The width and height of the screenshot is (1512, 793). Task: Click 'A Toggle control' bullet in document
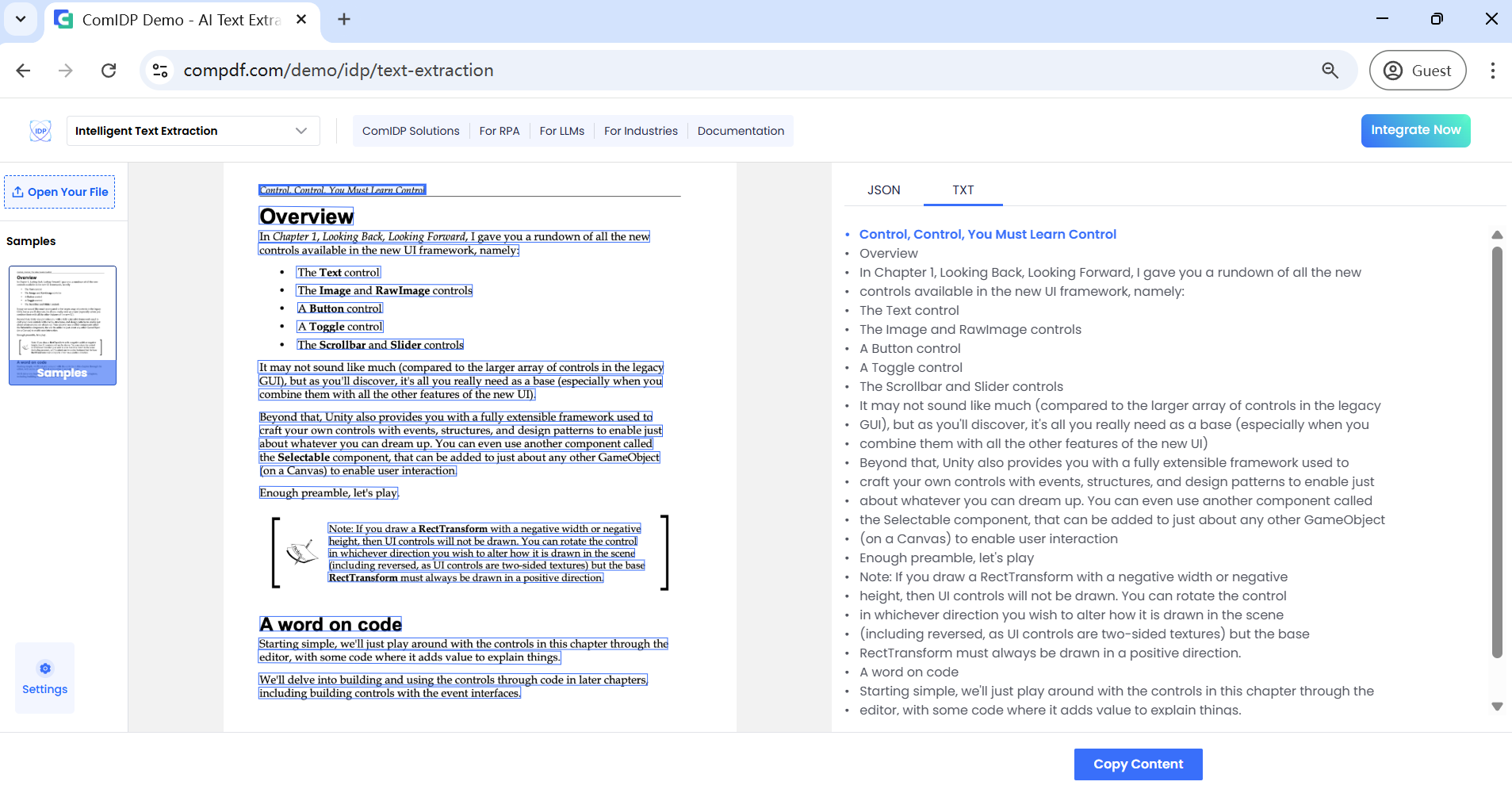click(340, 326)
